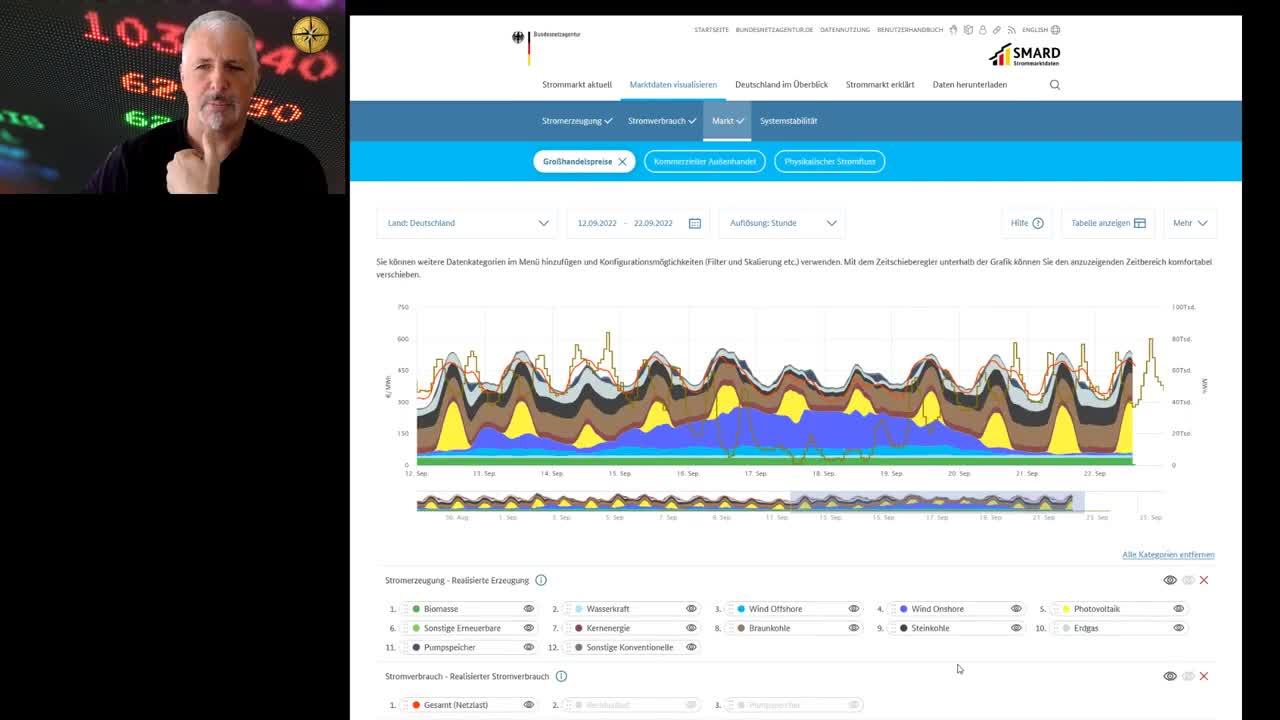Open the user account icon in header
The height and width of the screenshot is (720, 1280).
point(982,30)
